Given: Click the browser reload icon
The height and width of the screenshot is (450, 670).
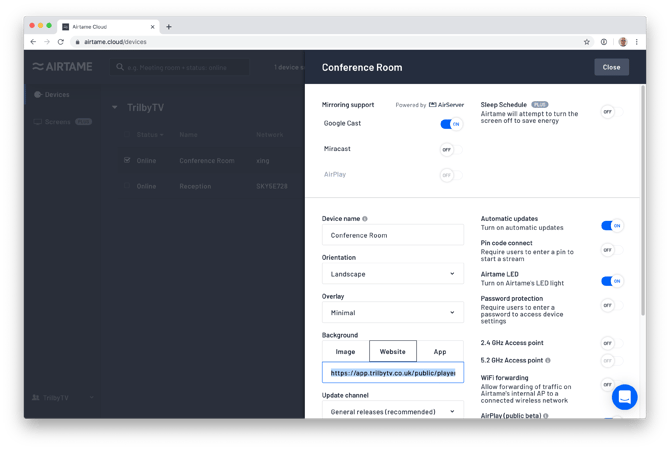Looking at the screenshot, I should click(61, 42).
